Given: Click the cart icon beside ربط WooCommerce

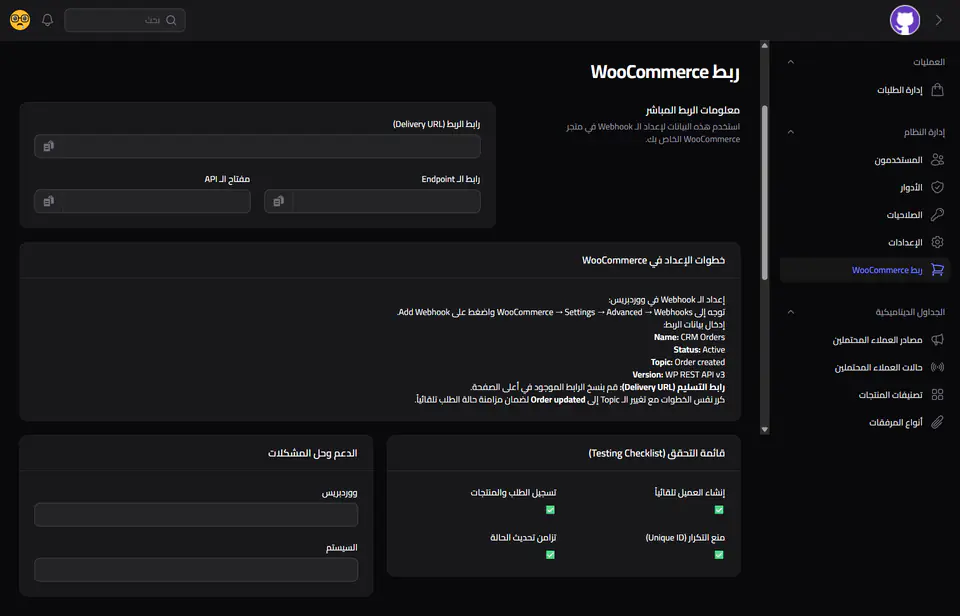Looking at the screenshot, I should (x=937, y=269).
